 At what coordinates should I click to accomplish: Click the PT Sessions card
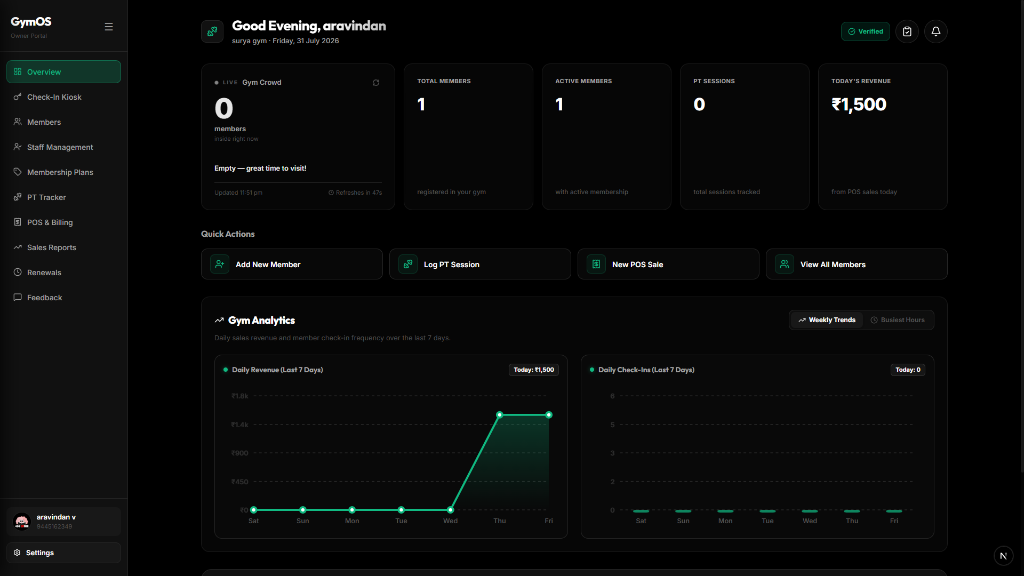pos(744,136)
